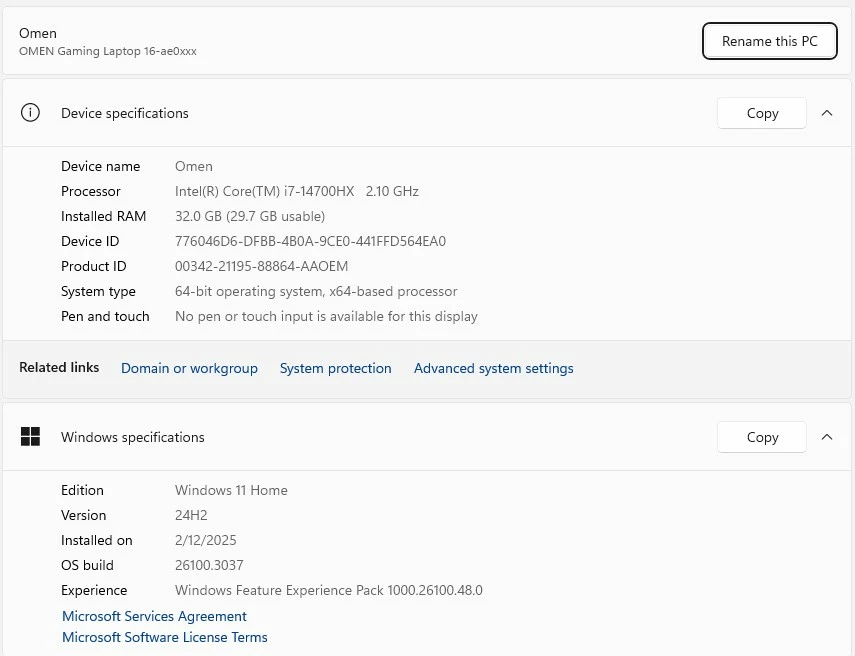Click the Installed on label
This screenshot has height=656, width=855.
(97, 540)
